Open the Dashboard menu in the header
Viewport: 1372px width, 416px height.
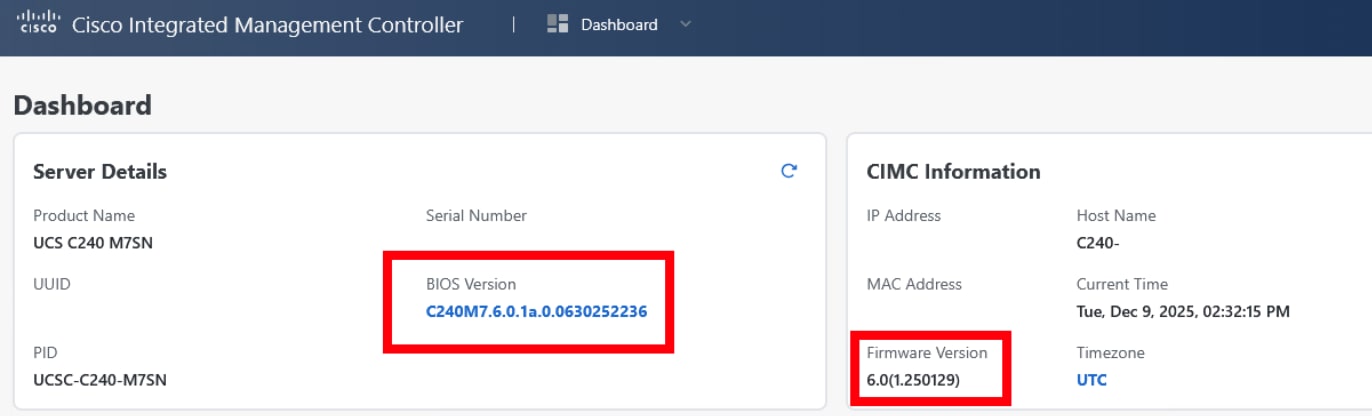click(x=619, y=25)
